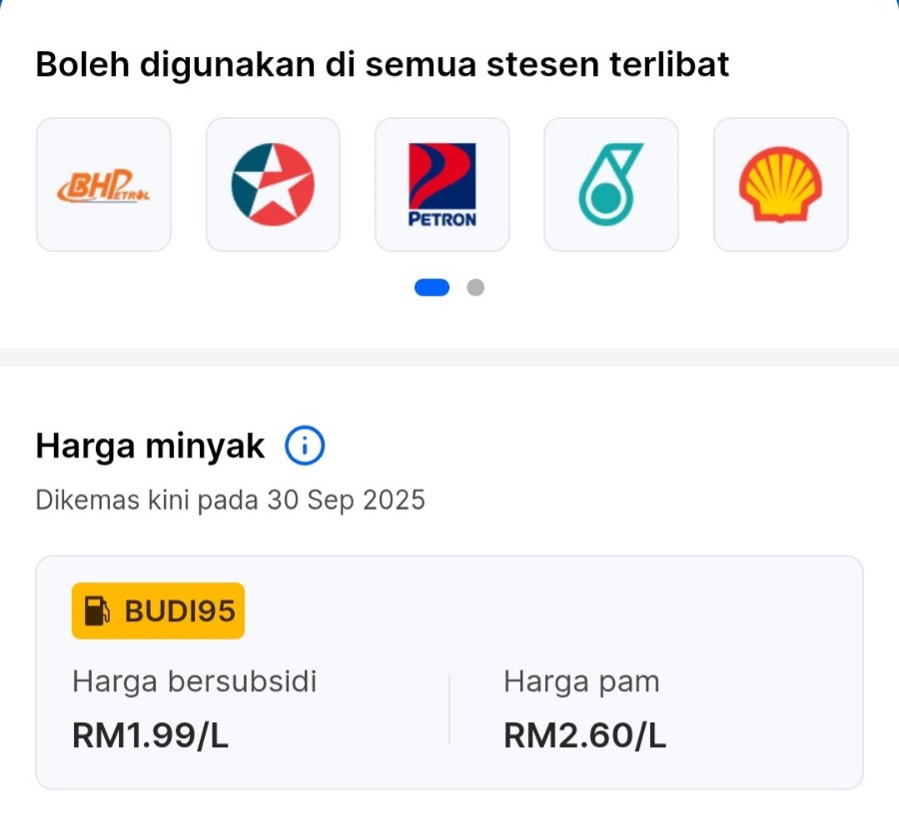Tap the green Petronas droplet logo
899x829 pixels.
611,185
